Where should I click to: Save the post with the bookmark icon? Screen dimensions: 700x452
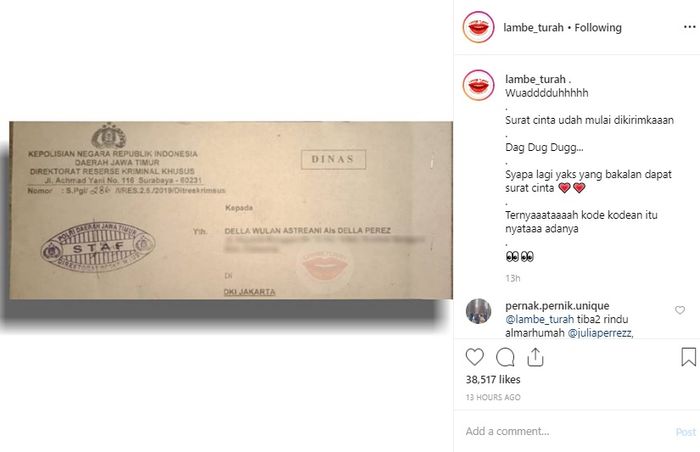[688, 357]
